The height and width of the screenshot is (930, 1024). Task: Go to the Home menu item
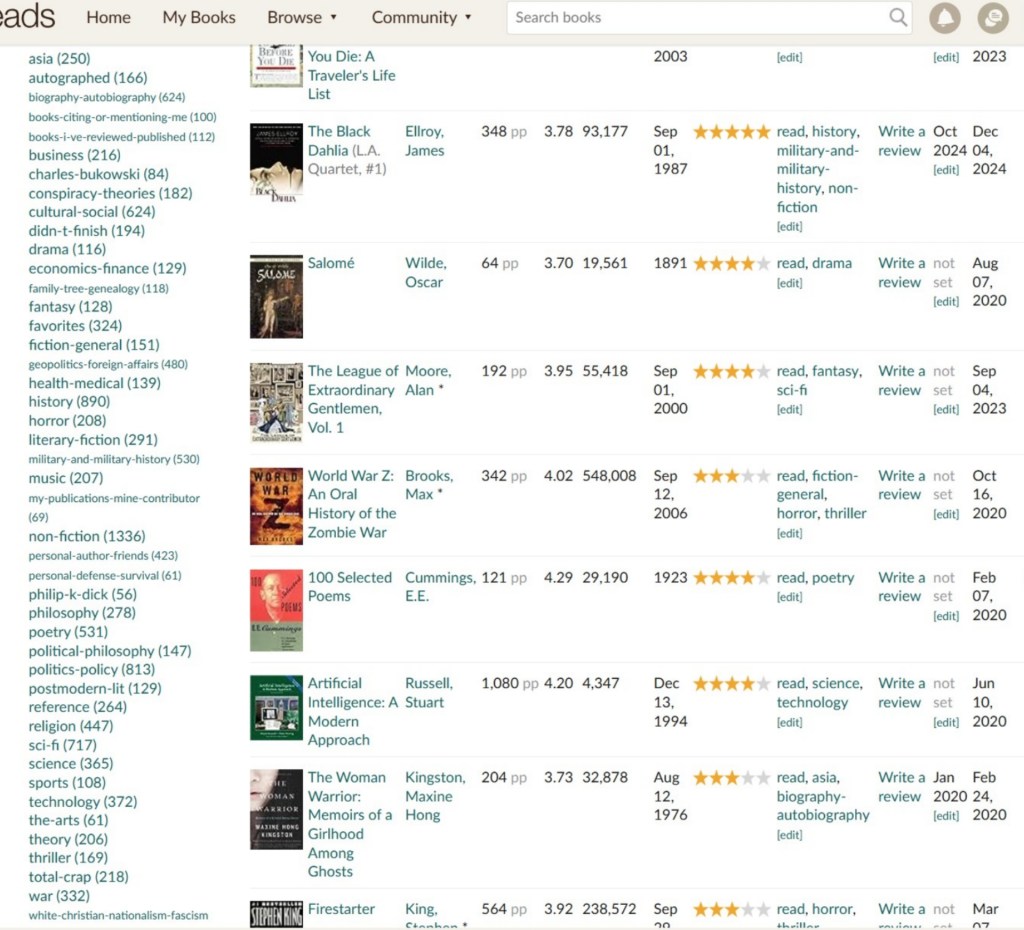[x=108, y=17]
